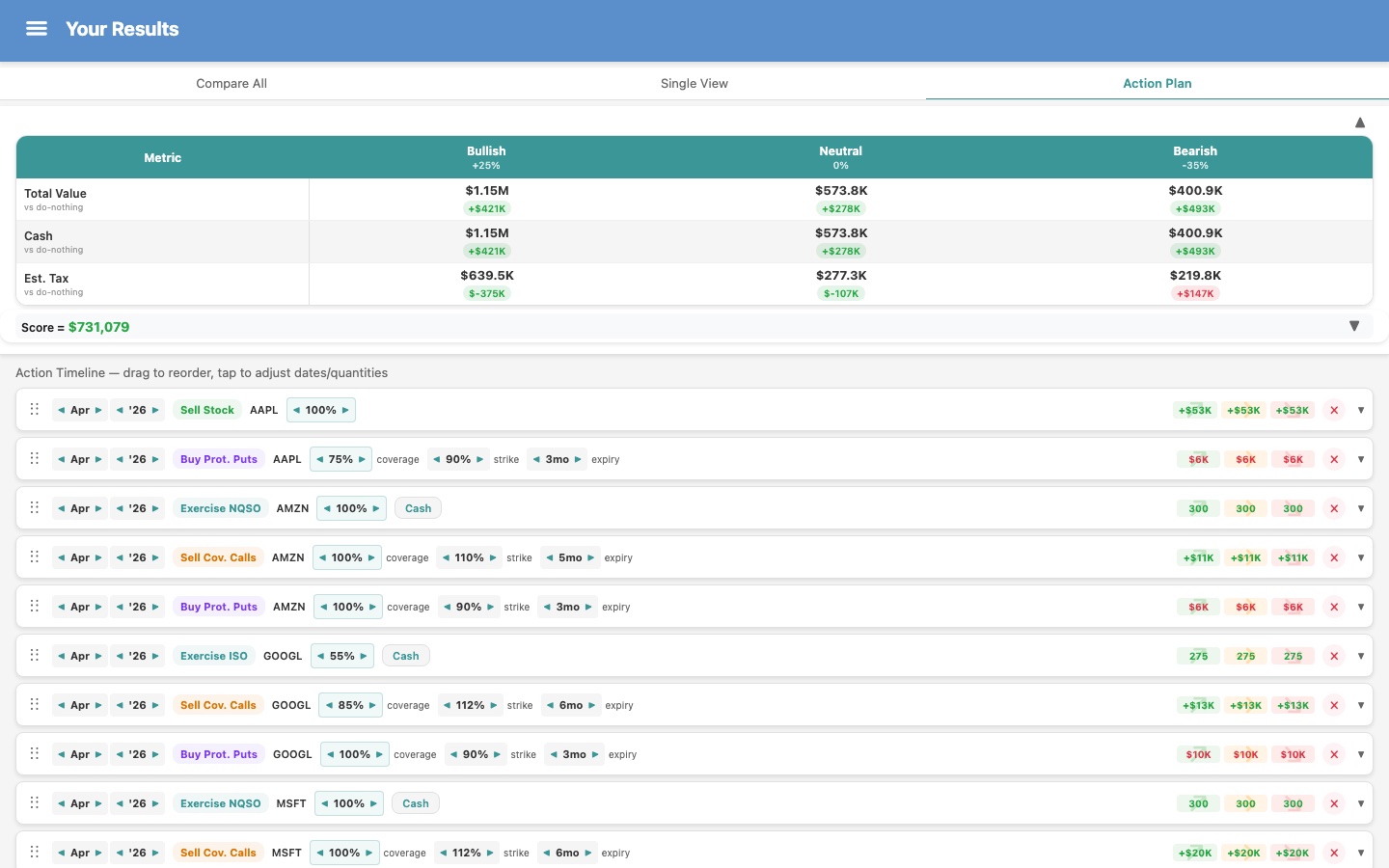
Task: Toggle the Cash option on the AMZN Exercise NQSO row
Action: tap(418, 508)
